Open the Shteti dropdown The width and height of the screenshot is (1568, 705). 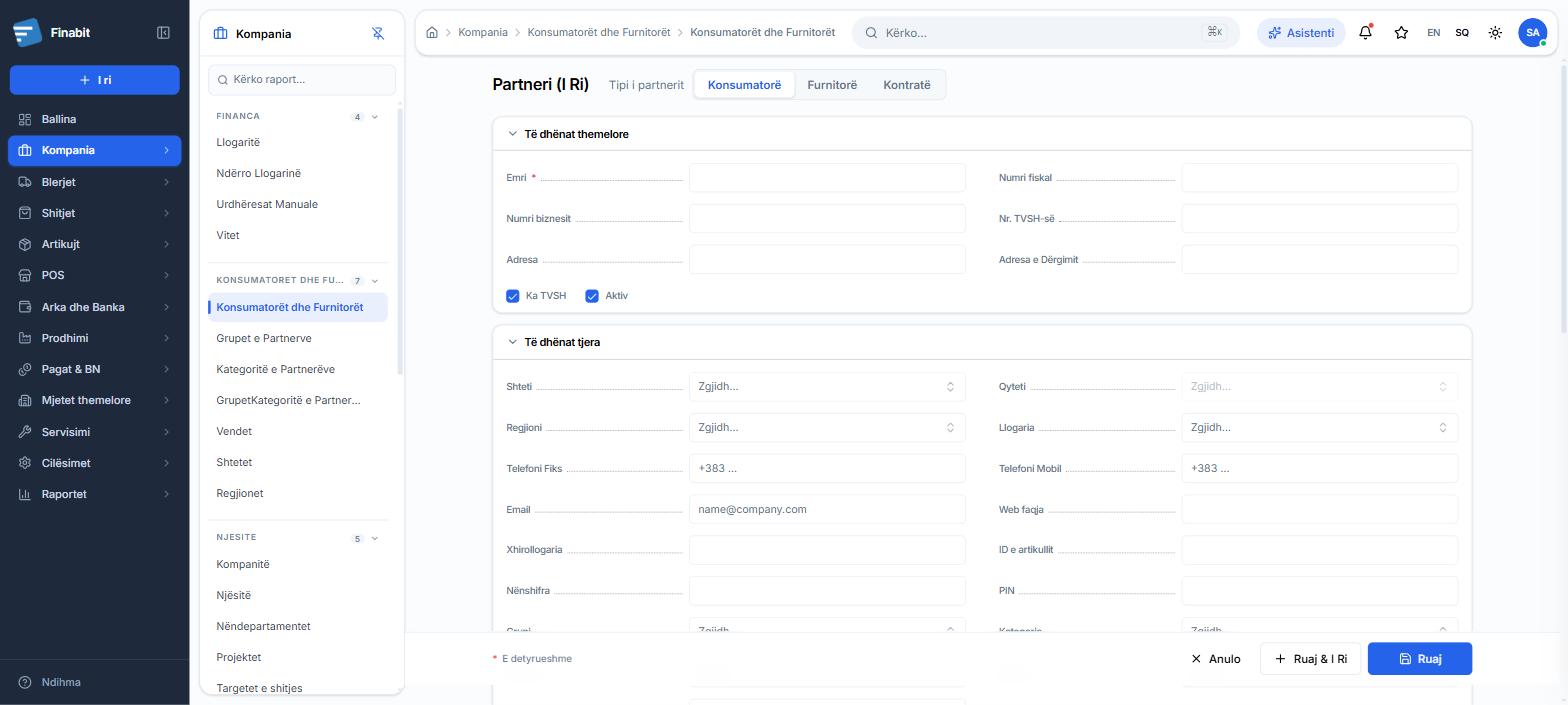pyautogui.click(x=827, y=387)
